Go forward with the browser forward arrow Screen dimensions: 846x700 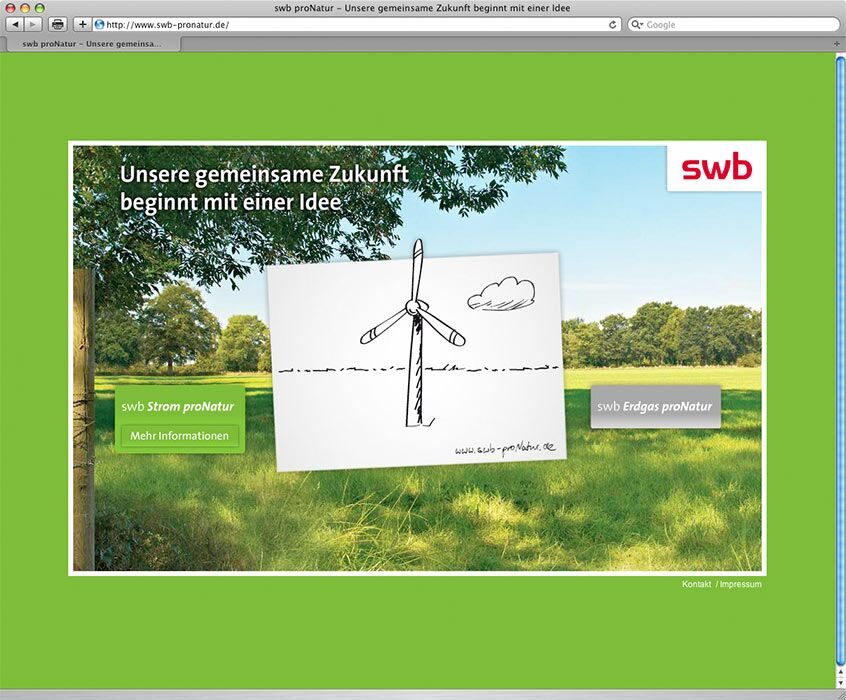pyautogui.click(x=33, y=24)
